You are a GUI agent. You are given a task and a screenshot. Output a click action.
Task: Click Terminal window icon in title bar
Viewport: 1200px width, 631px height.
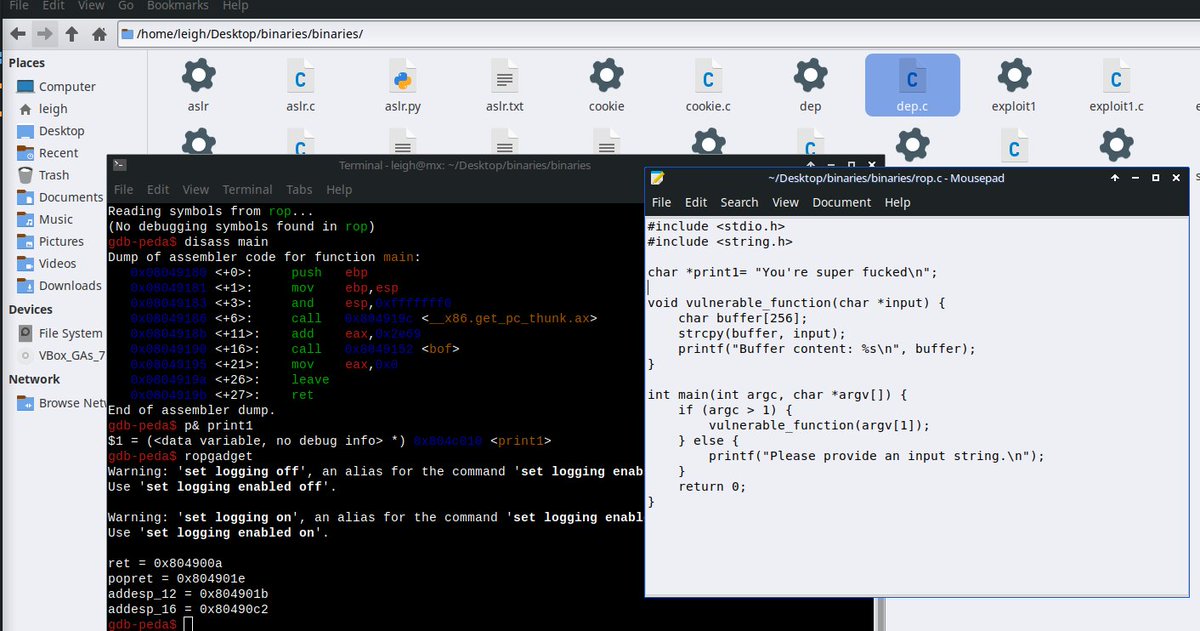(119, 165)
